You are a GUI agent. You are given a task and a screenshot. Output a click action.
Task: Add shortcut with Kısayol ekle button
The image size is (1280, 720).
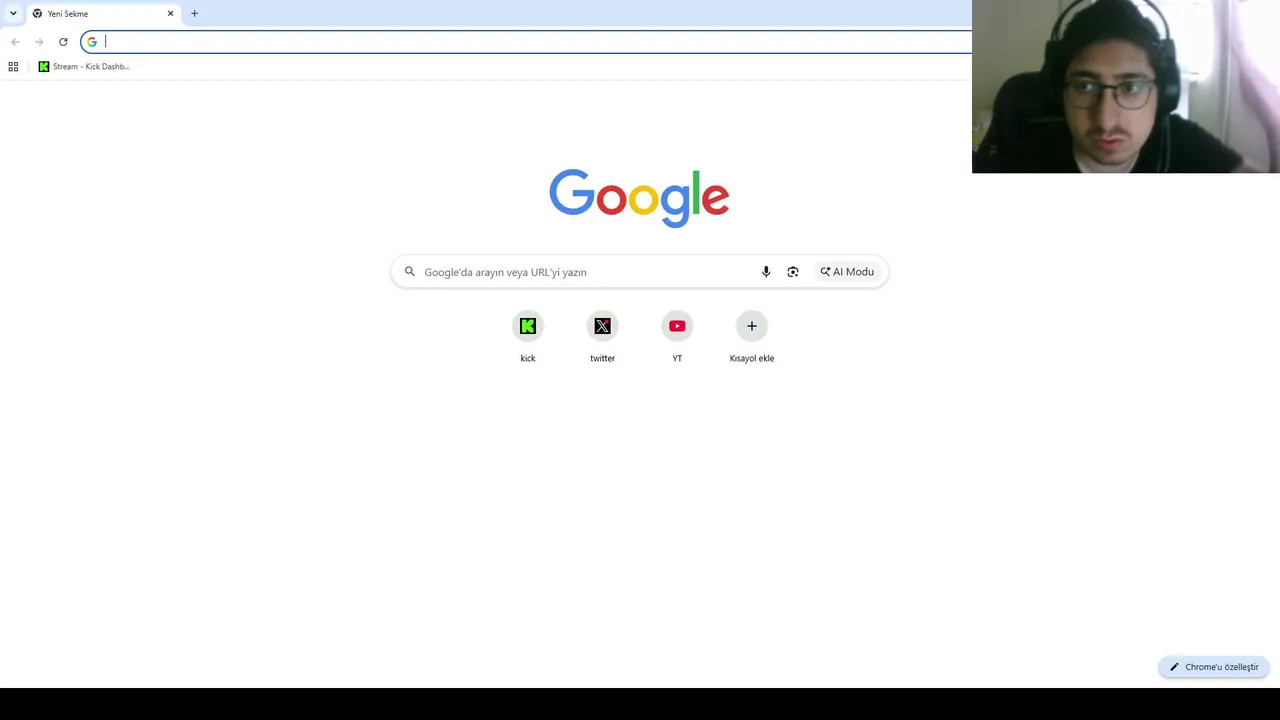tap(752, 337)
